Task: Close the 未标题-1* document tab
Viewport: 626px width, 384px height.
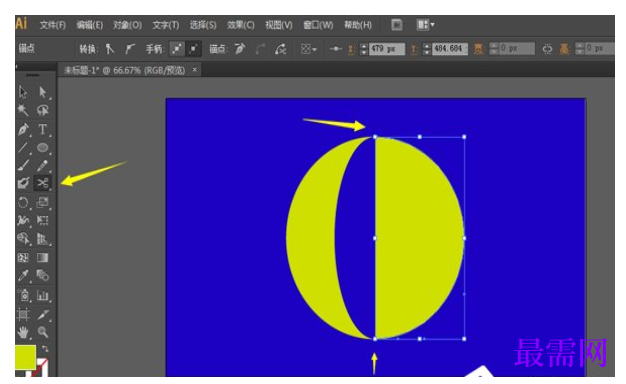Action: tap(195, 70)
